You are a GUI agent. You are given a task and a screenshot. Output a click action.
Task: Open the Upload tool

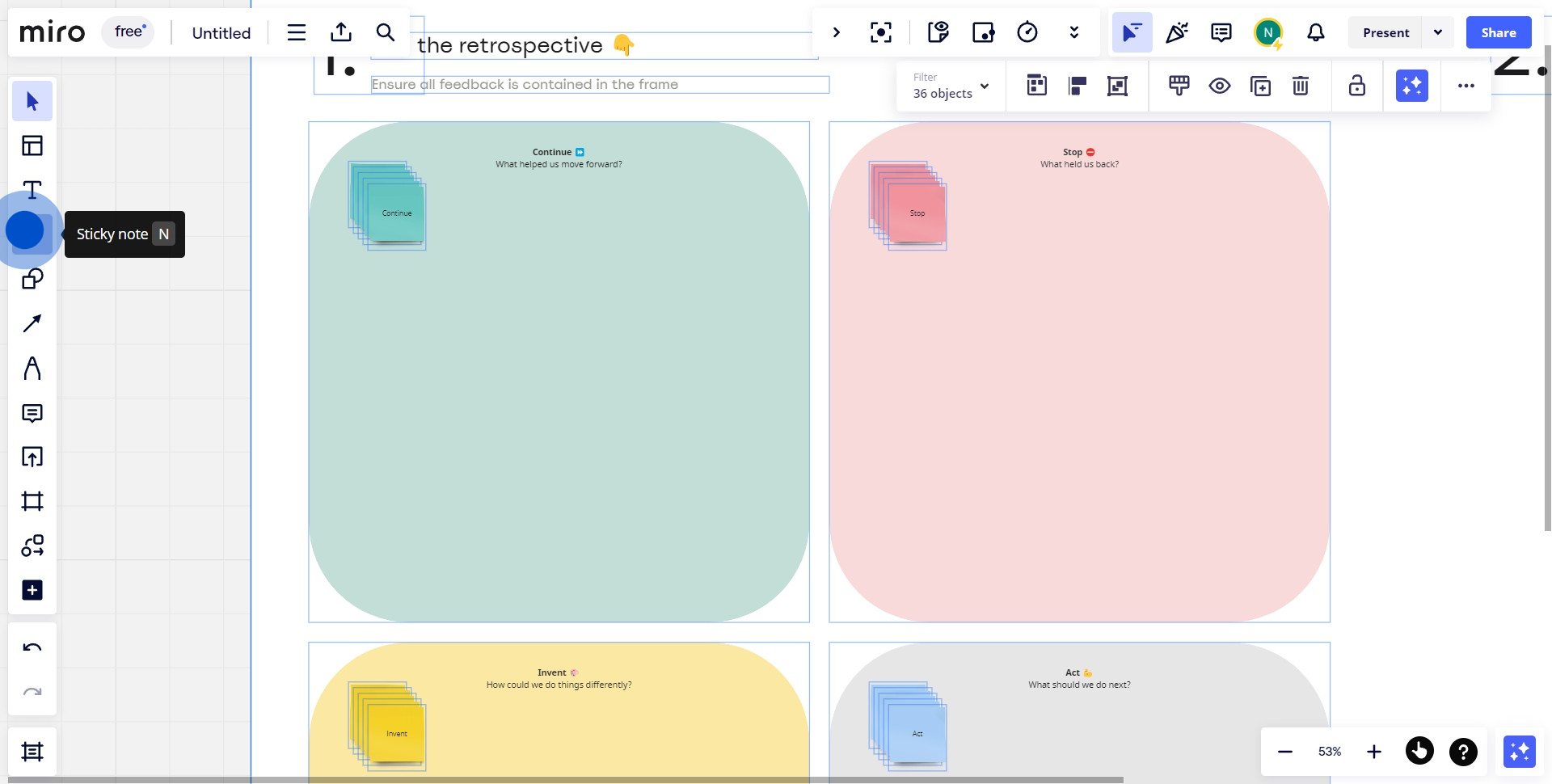click(x=32, y=457)
